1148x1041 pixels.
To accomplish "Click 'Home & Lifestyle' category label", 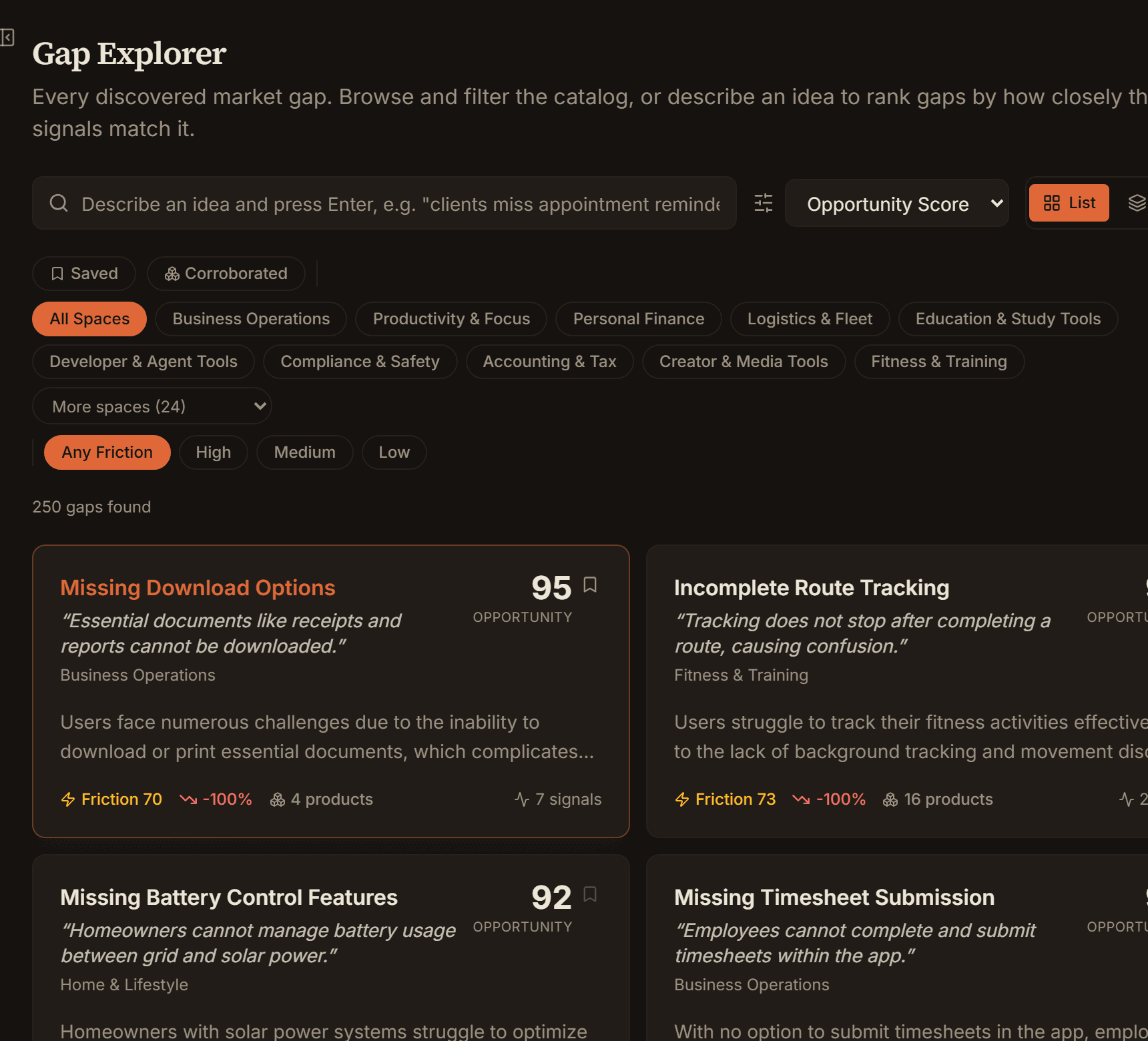I will (124, 985).
